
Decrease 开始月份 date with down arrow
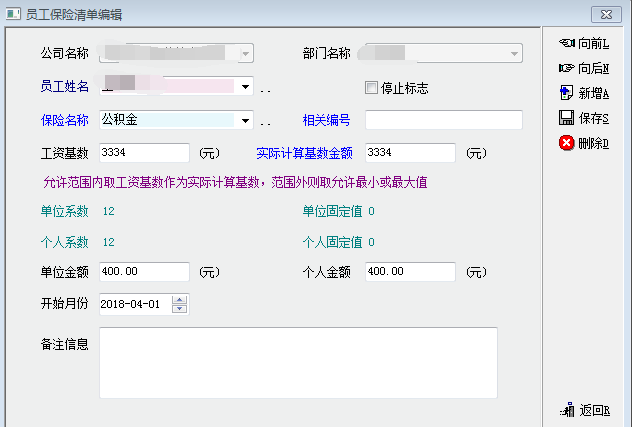coord(179,309)
